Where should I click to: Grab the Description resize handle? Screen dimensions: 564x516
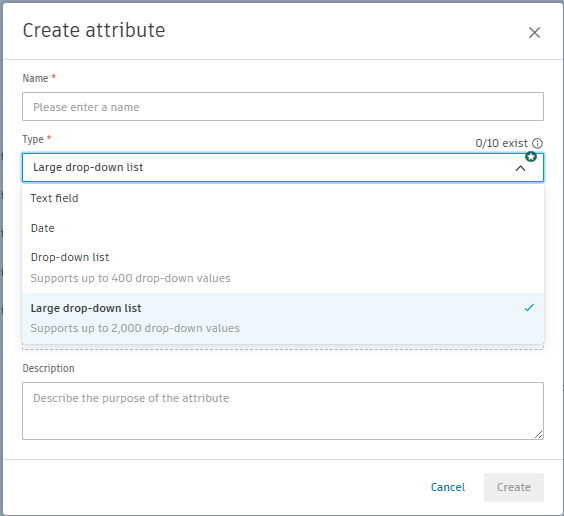538,435
